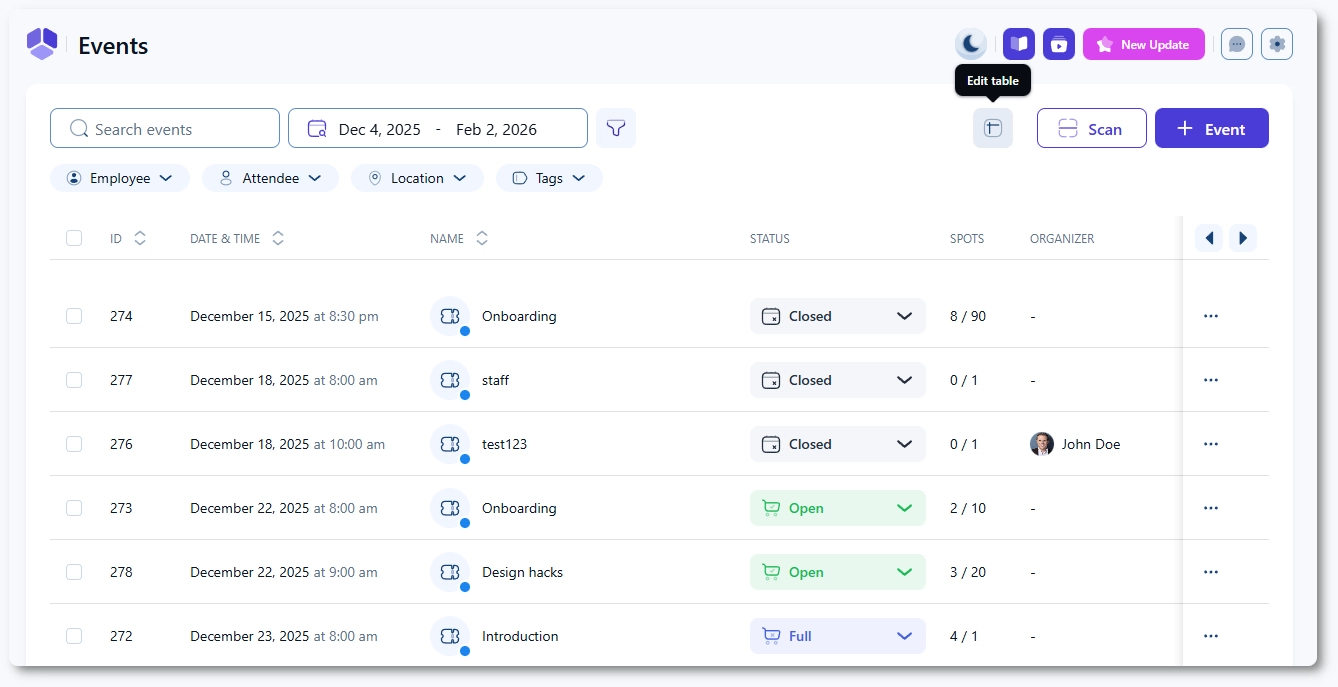Click the Scan button
Screen dimensions: 1338x687
click(1091, 128)
